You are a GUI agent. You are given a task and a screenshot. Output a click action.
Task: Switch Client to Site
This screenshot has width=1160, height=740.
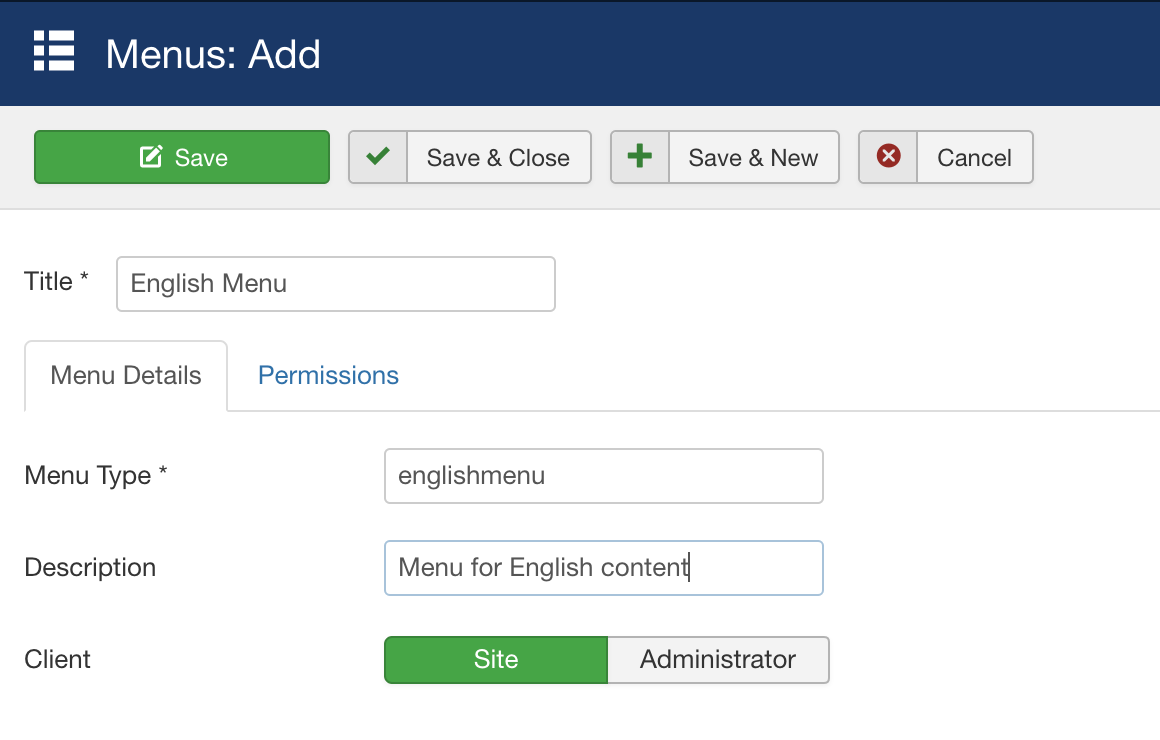(496, 659)
